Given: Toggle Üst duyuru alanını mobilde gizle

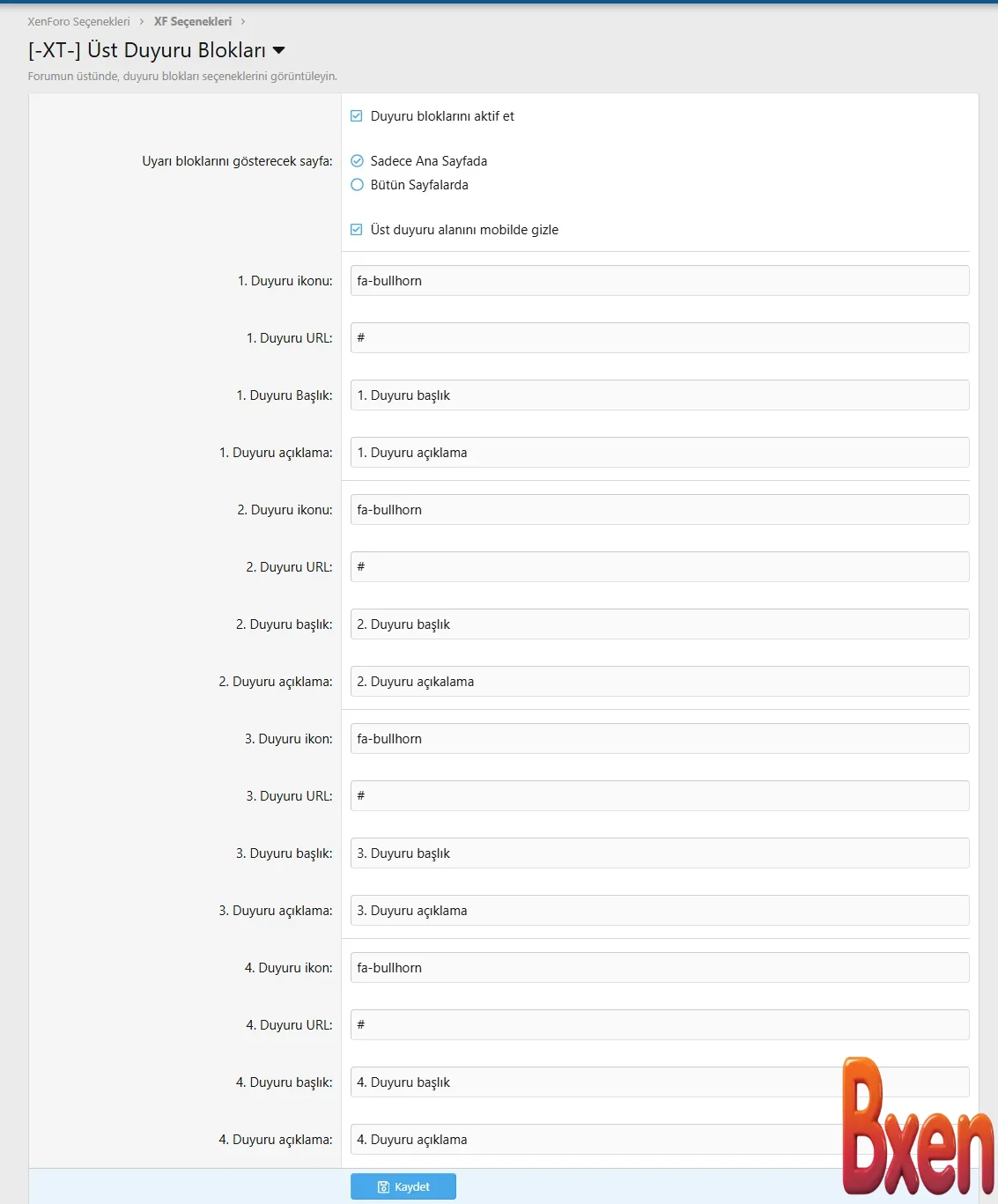Looking at the screenshot, I should (357, 229).
